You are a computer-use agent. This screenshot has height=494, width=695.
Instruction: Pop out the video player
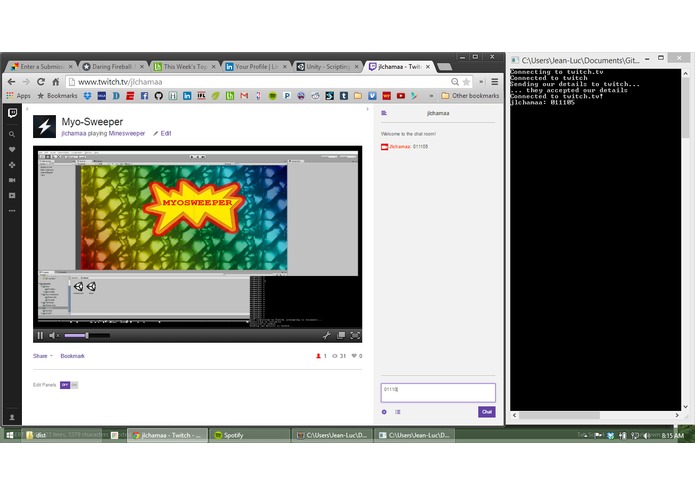point(341,335)
